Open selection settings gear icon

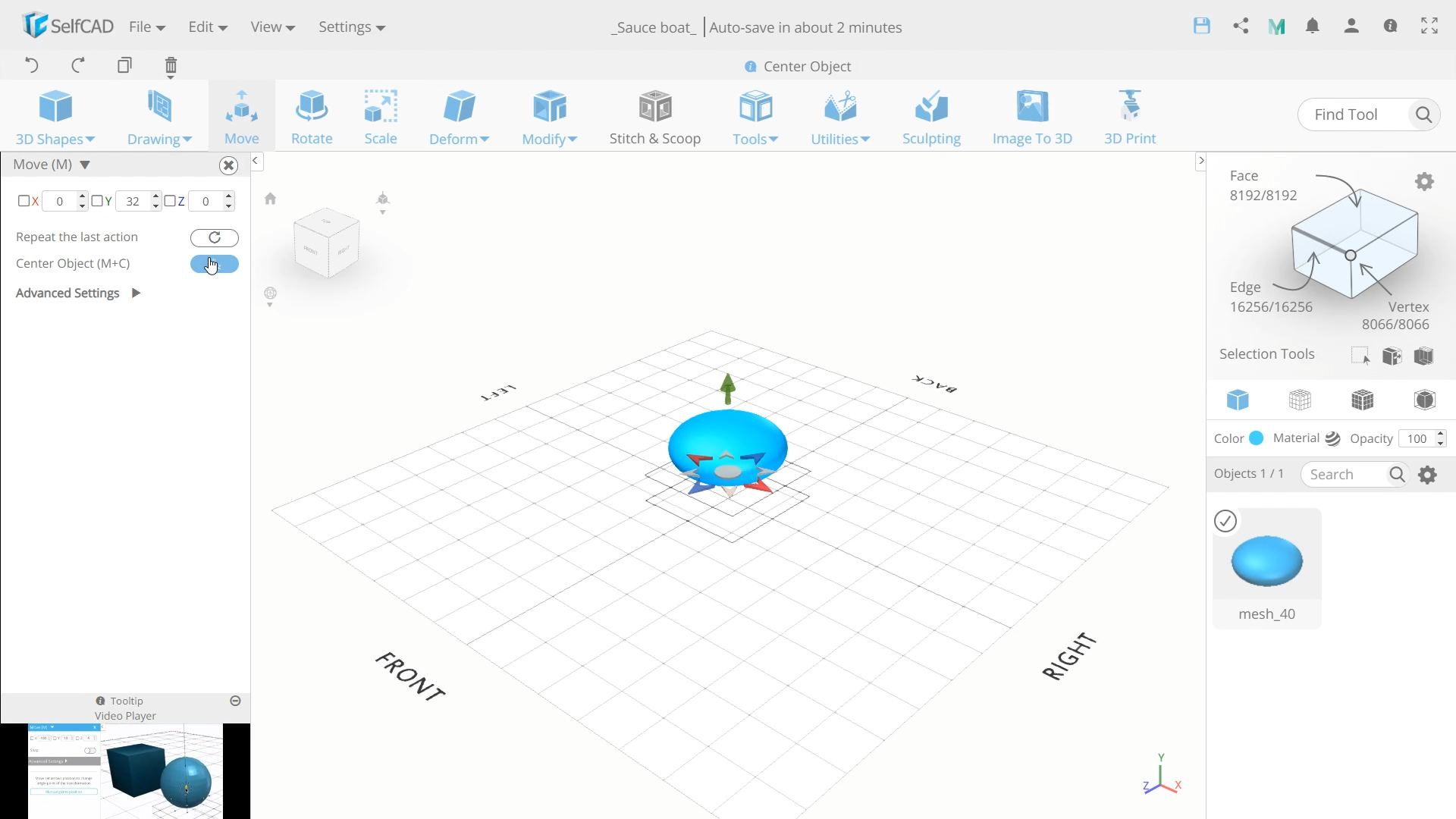[x=1424, y=181]
